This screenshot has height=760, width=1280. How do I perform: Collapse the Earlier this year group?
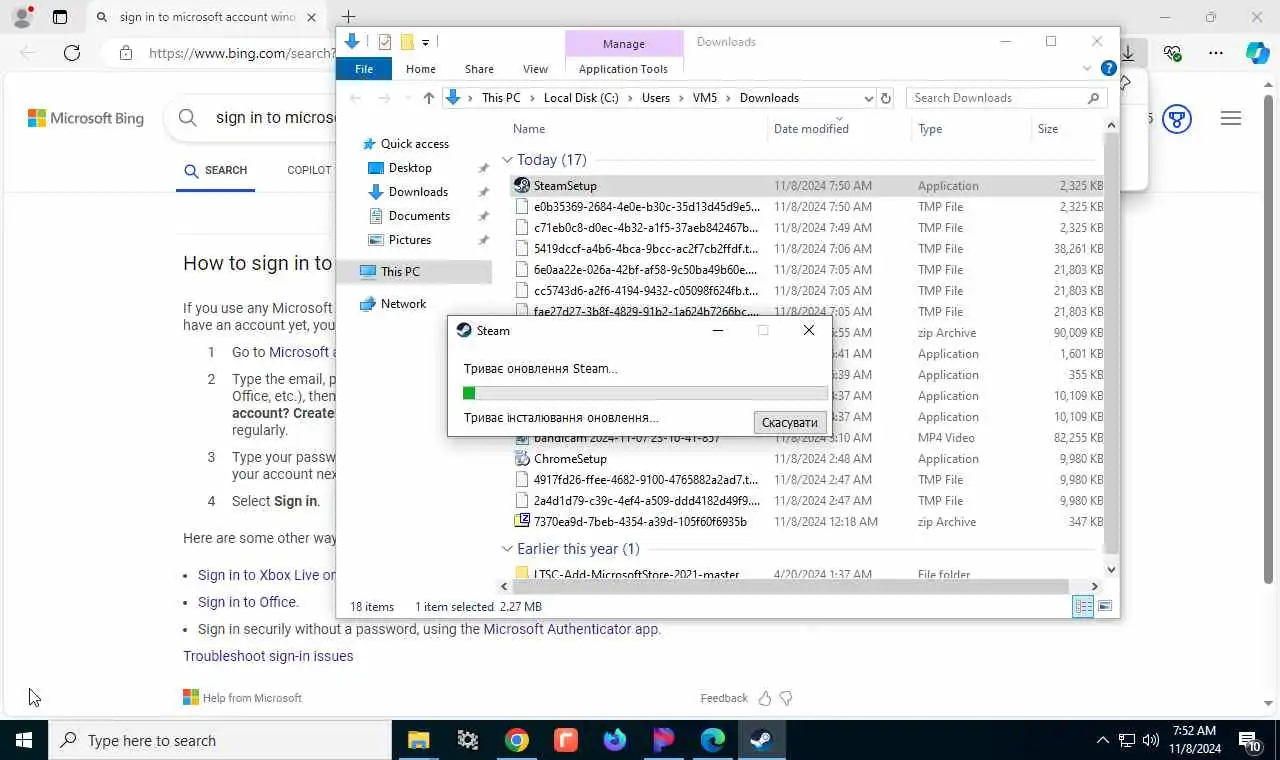pos(507,549)
